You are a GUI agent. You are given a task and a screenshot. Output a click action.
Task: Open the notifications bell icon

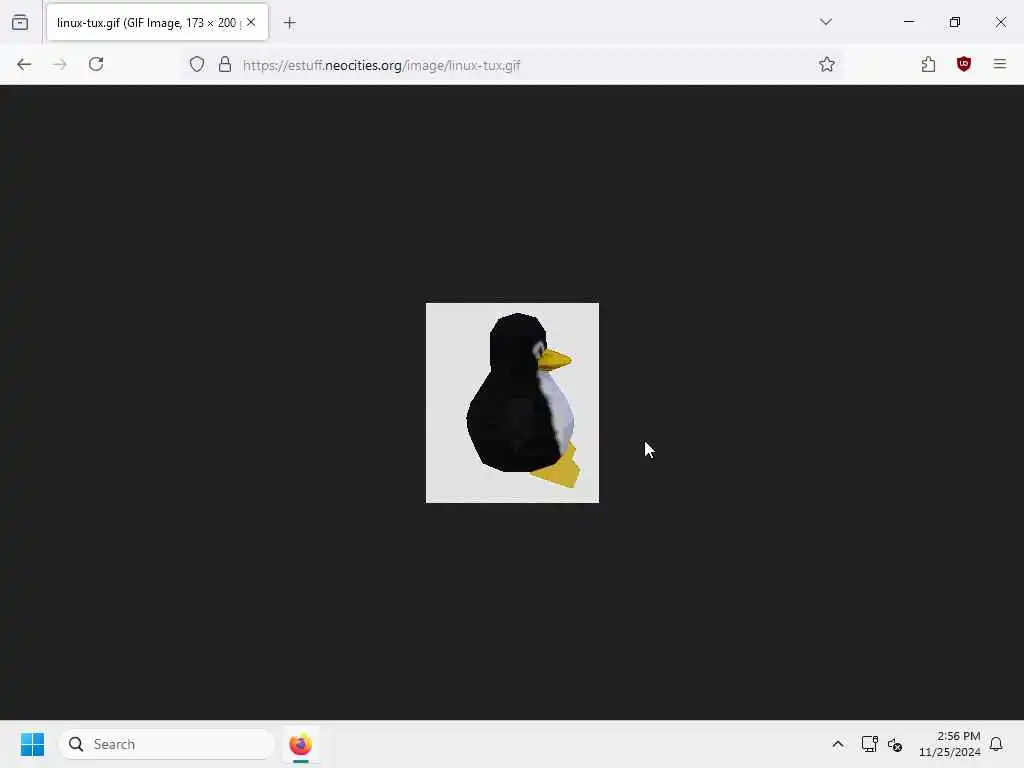coord(996,744)
